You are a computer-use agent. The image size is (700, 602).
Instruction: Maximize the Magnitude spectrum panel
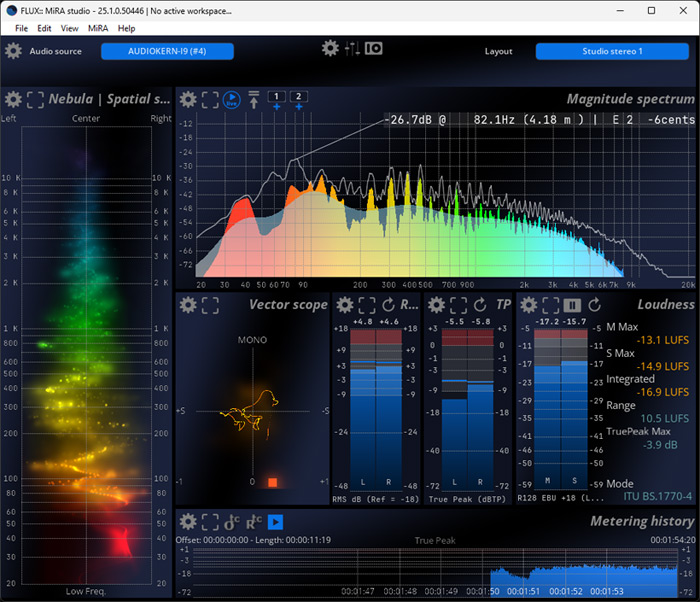210,100
